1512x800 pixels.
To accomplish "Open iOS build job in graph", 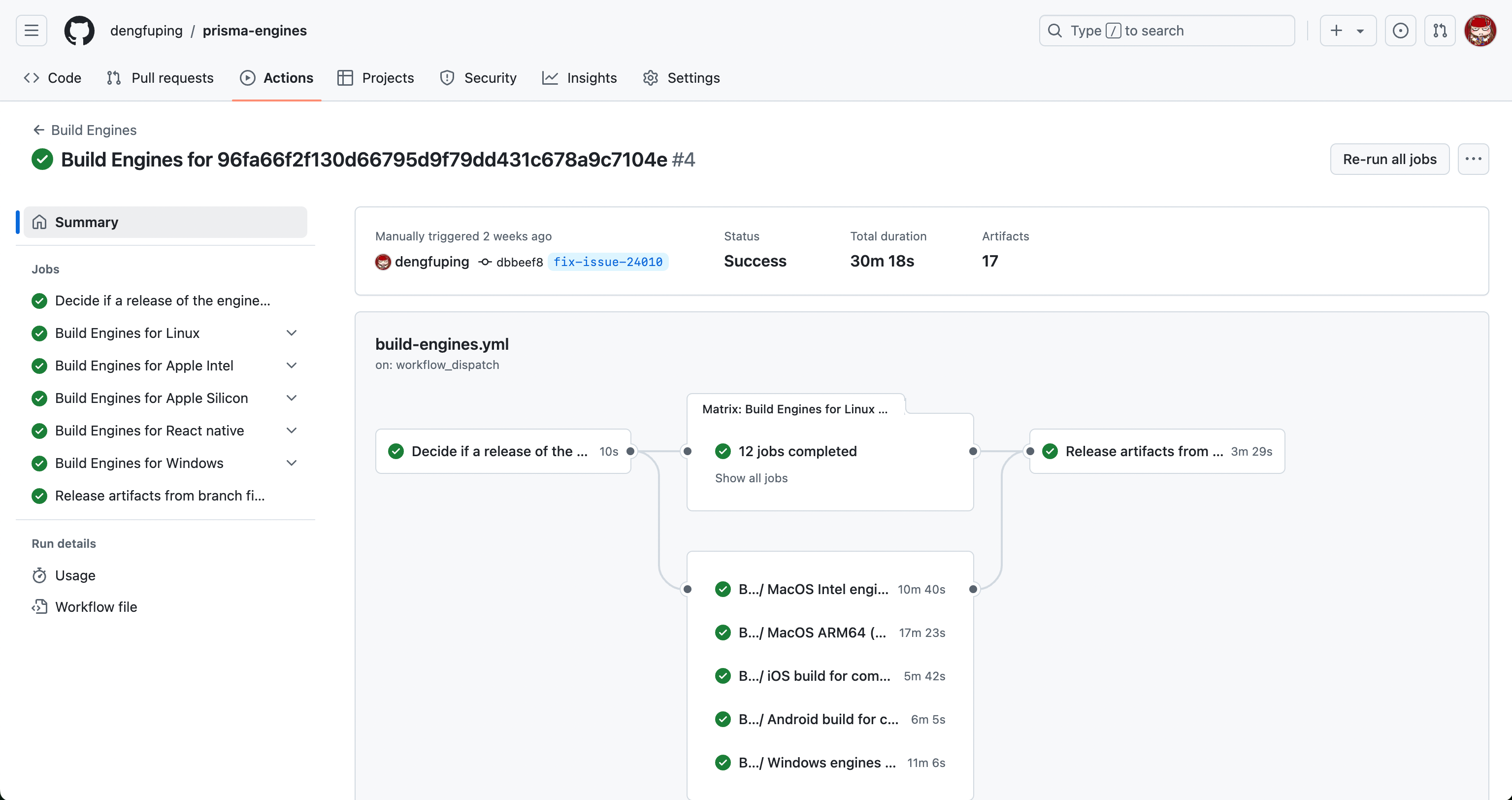I will [x=830, y=675].
